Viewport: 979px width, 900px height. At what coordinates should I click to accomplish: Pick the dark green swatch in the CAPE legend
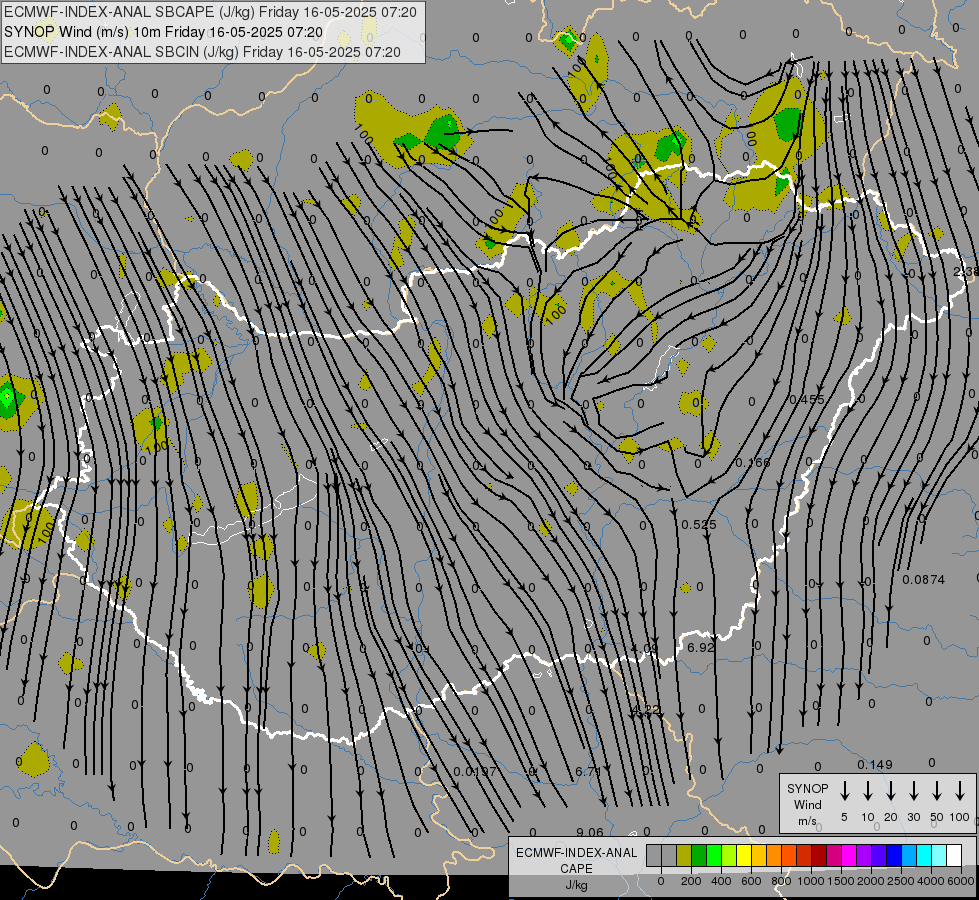pos(699,856)
